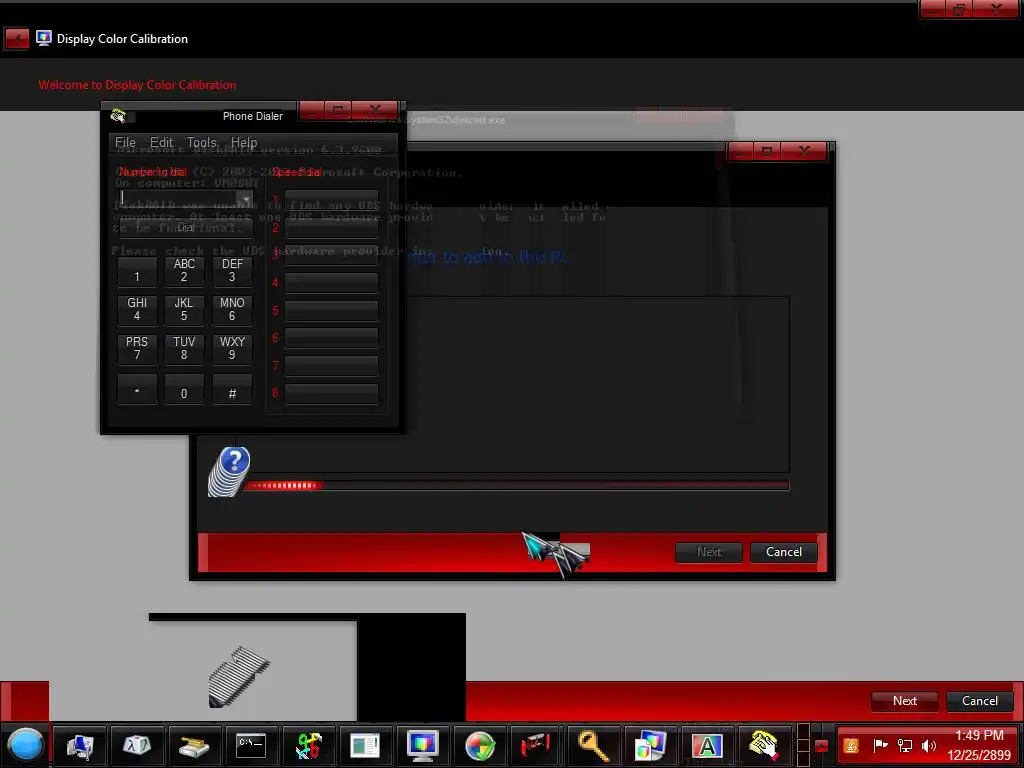Screen dimensions: 1024x768
Task: Open Action Center flag tray icon
Action: (880, 745)
